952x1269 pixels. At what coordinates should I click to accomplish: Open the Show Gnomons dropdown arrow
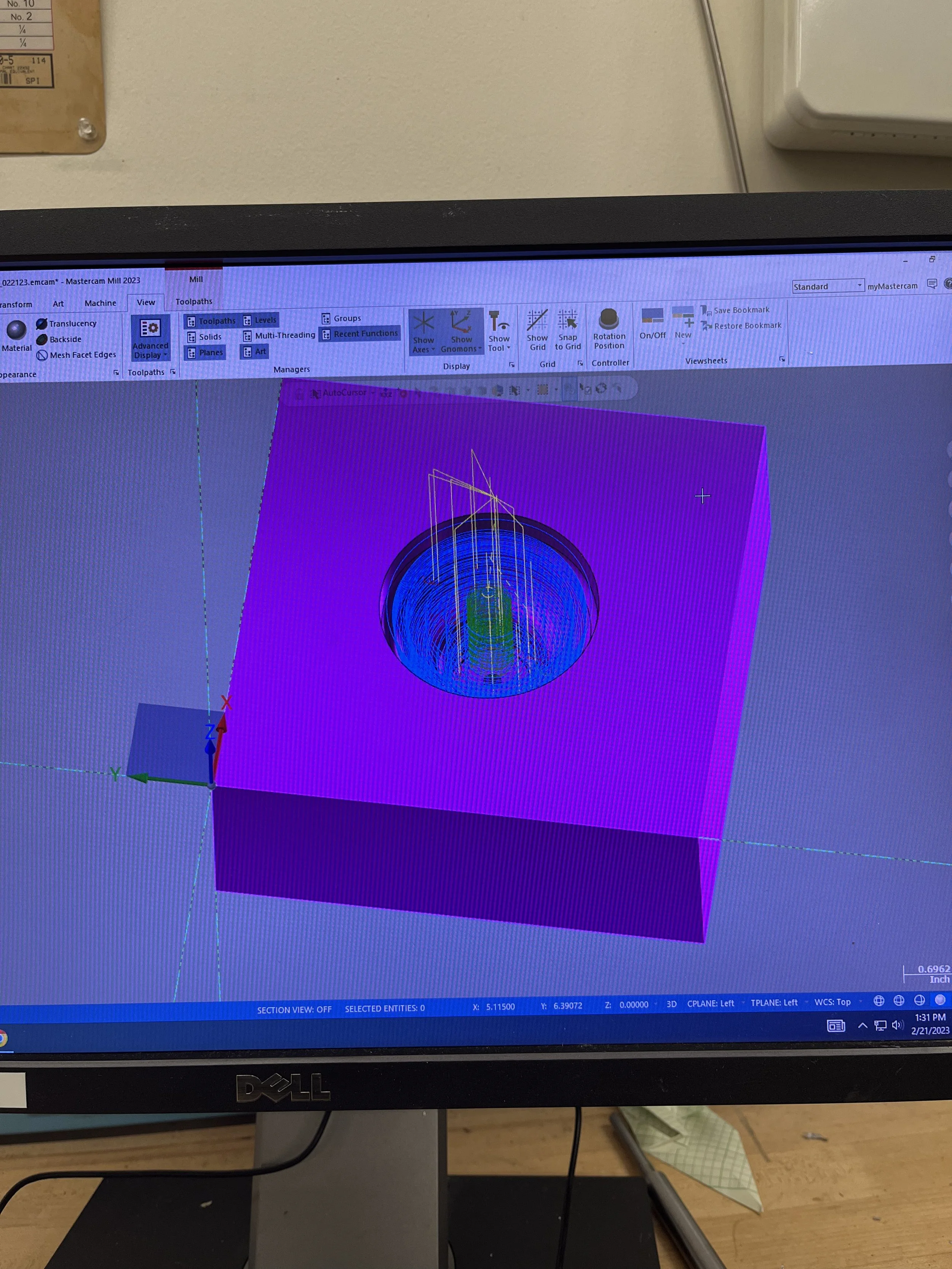(480, 348)
